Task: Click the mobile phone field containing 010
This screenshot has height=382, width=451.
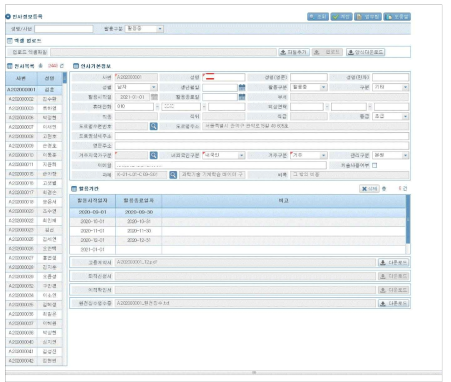Action: click(x=134, y=107)
